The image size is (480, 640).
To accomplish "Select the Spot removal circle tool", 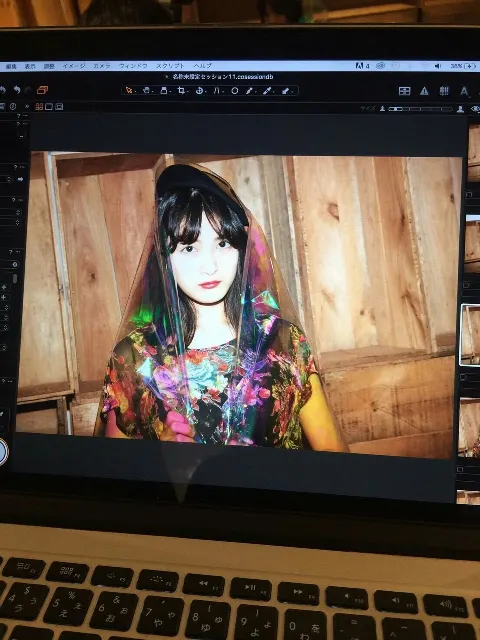I will tap(235, 91).
